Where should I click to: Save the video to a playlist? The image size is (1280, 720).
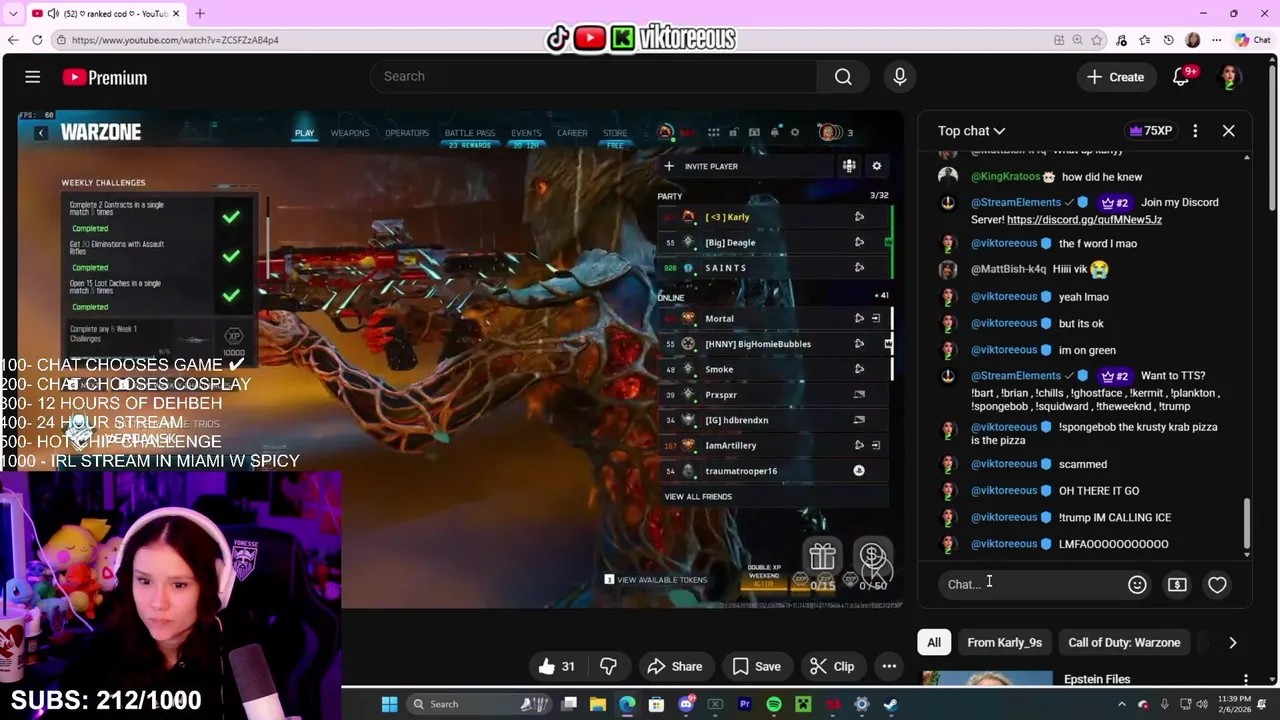pos(756,666)
